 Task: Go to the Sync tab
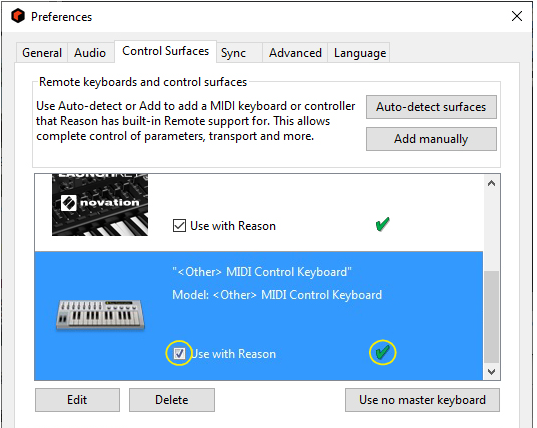coord(233,53)
